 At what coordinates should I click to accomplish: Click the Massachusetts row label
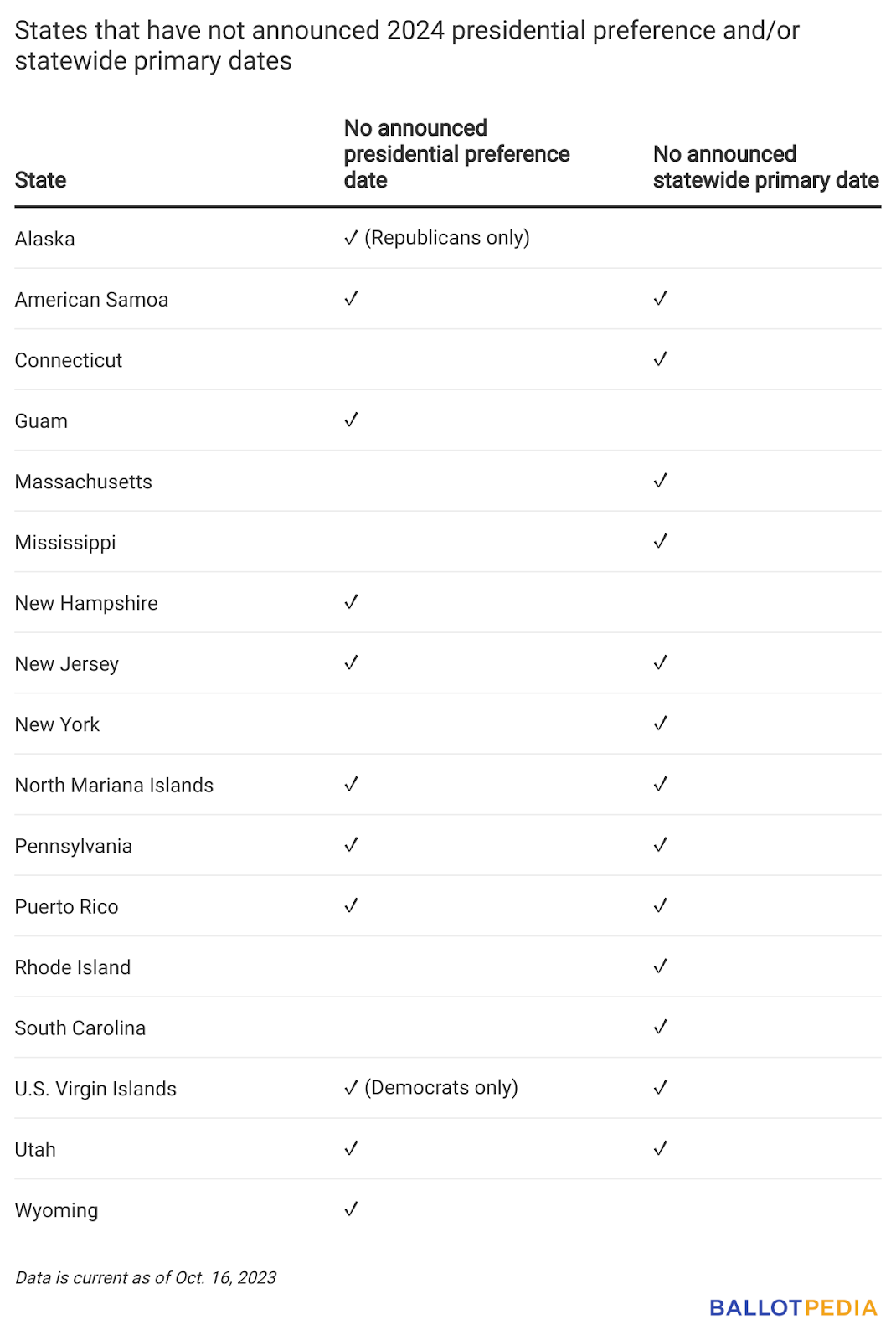click(x=84, y=482)
